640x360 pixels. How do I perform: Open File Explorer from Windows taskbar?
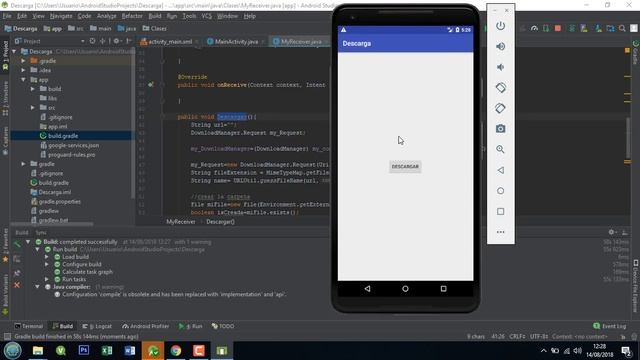tap(38, 351)
